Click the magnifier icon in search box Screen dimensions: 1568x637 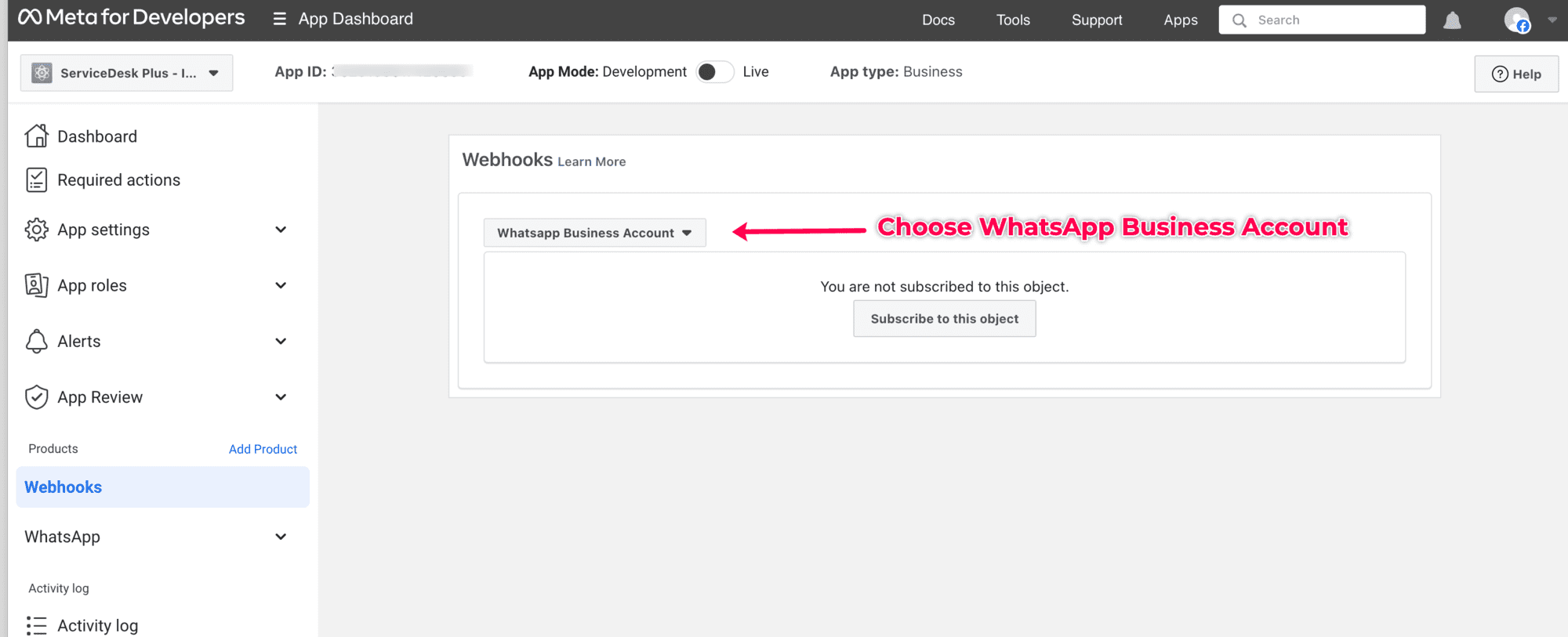[x=1240, y=20]
